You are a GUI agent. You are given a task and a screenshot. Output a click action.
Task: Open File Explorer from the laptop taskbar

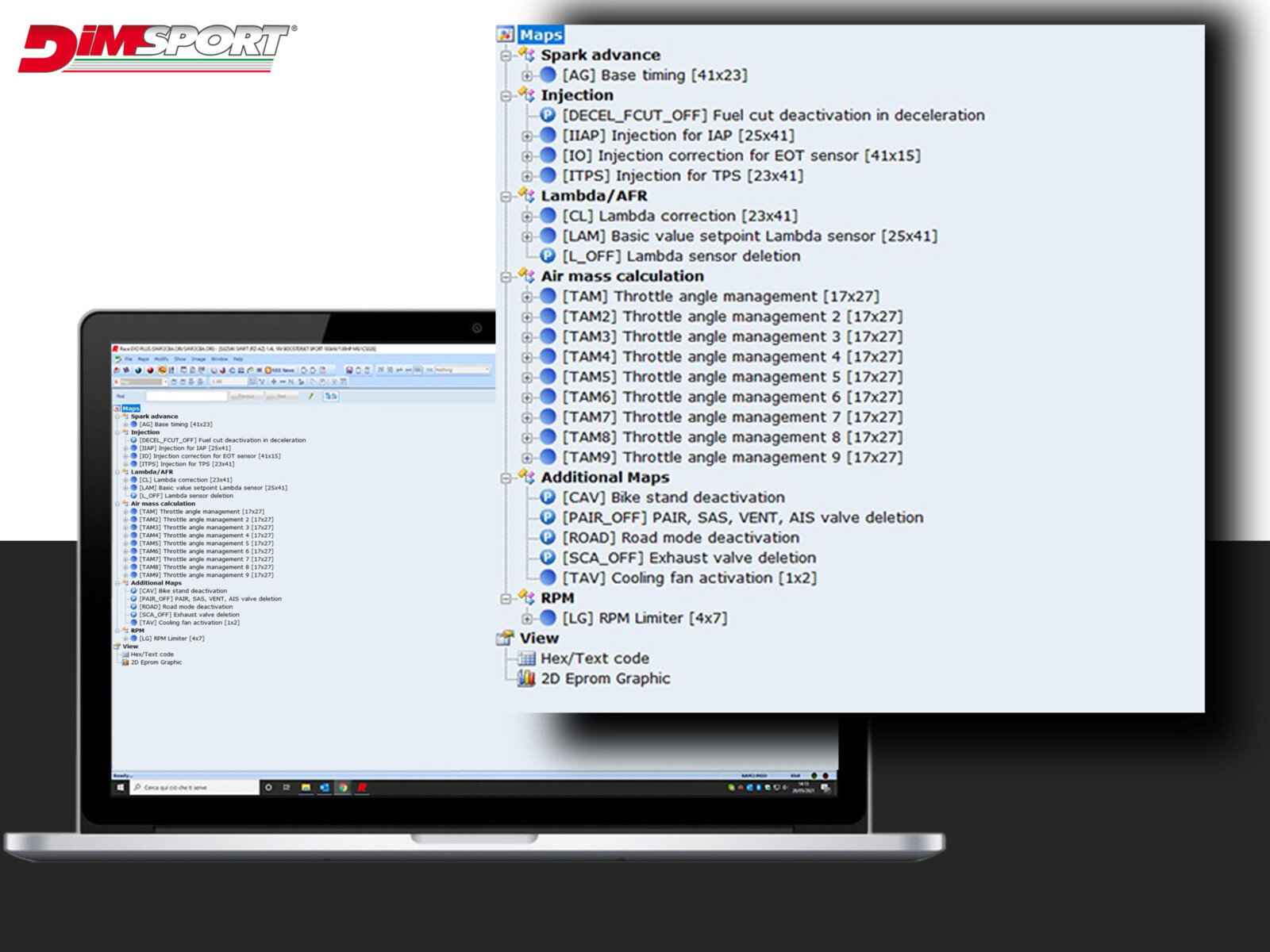click(306, 788)
